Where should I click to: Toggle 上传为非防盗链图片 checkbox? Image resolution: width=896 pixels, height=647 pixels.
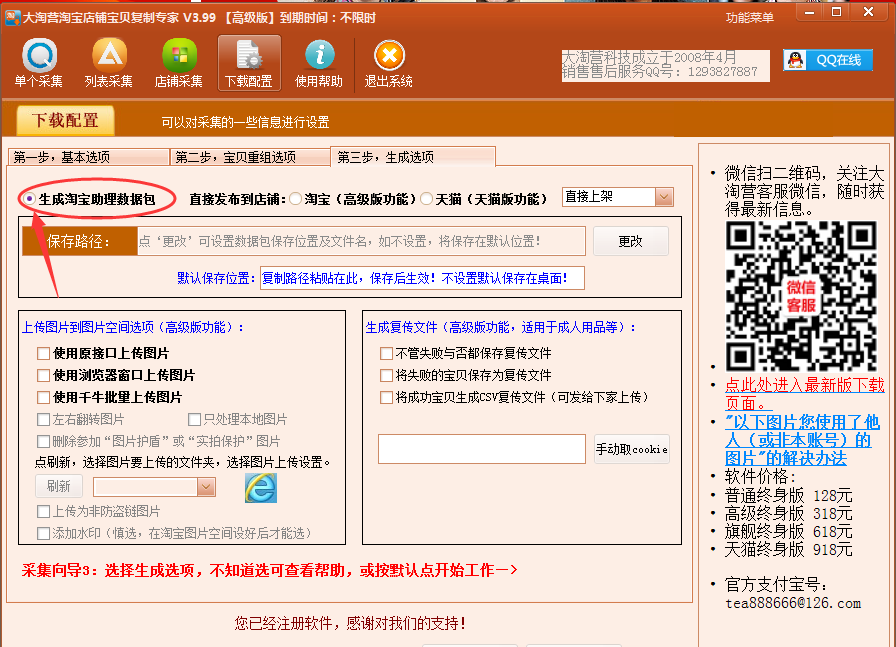(43, 511)
